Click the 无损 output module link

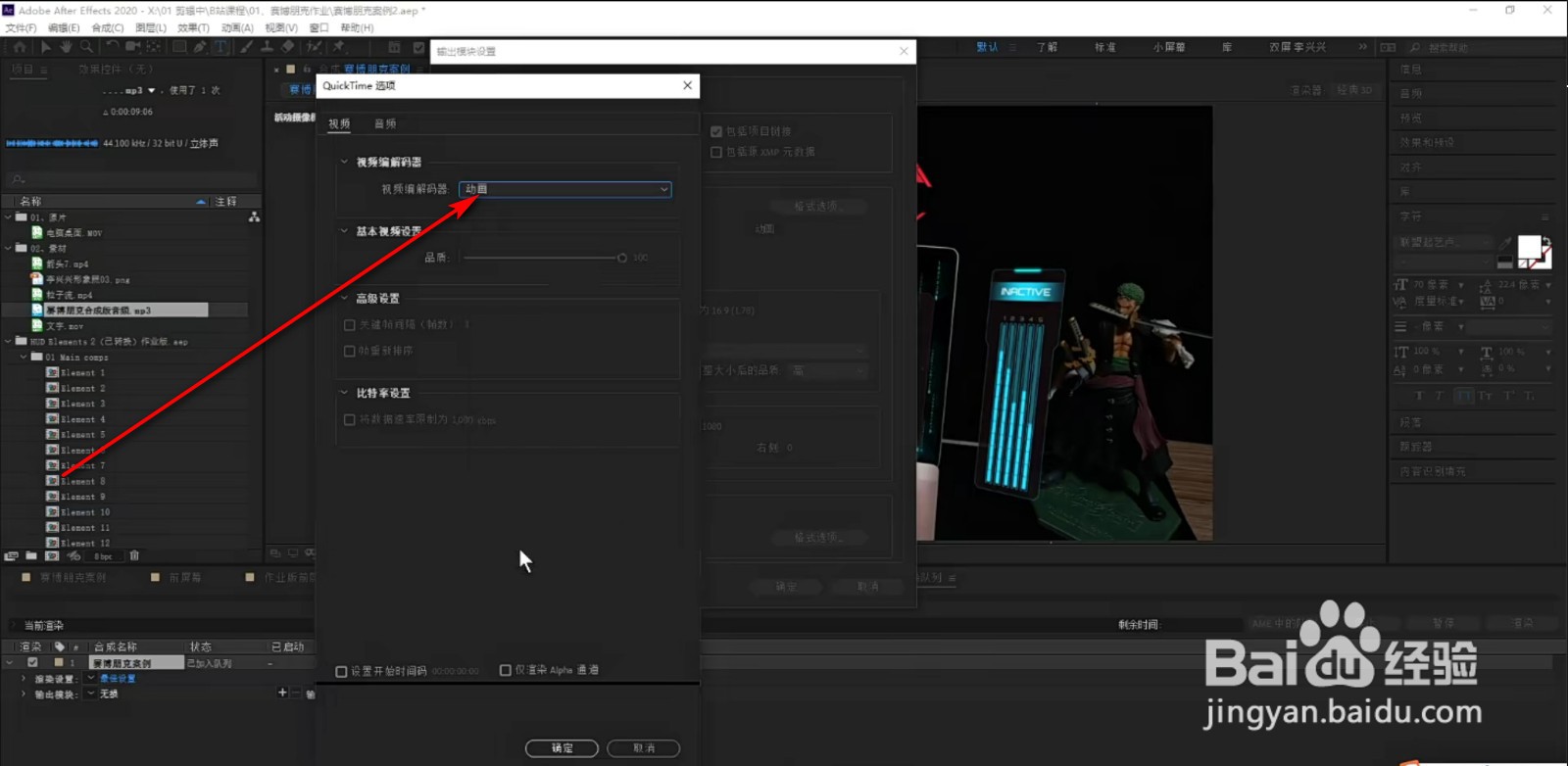click(x=109, y=694)
